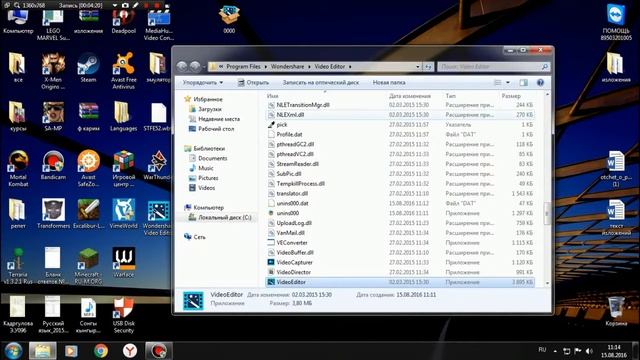The height and width of the screenshot is (360, 640).
Task: Select NLEXml.dll file row
Action: pyautogui.click(x=400, y=115)
